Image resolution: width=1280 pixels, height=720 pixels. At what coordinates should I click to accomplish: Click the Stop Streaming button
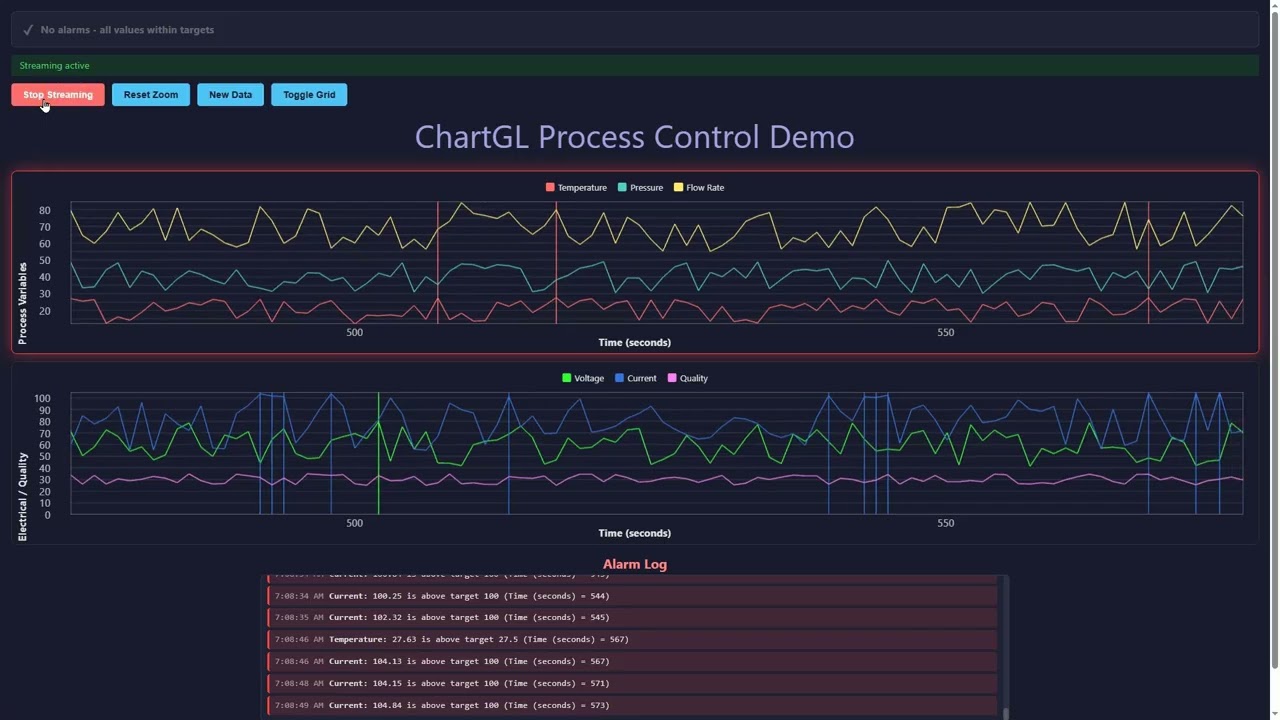point(58,95)
